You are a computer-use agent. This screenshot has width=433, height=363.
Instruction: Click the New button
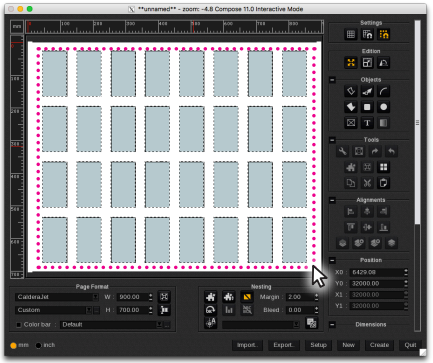pos(348,345)
